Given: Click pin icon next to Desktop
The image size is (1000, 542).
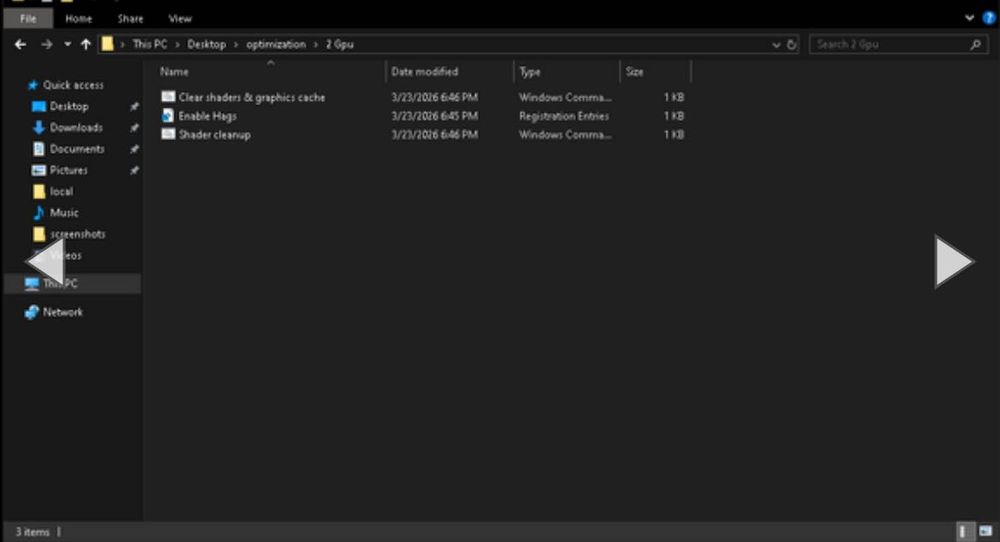Looking at the screenshot, I should pos(134,106).
